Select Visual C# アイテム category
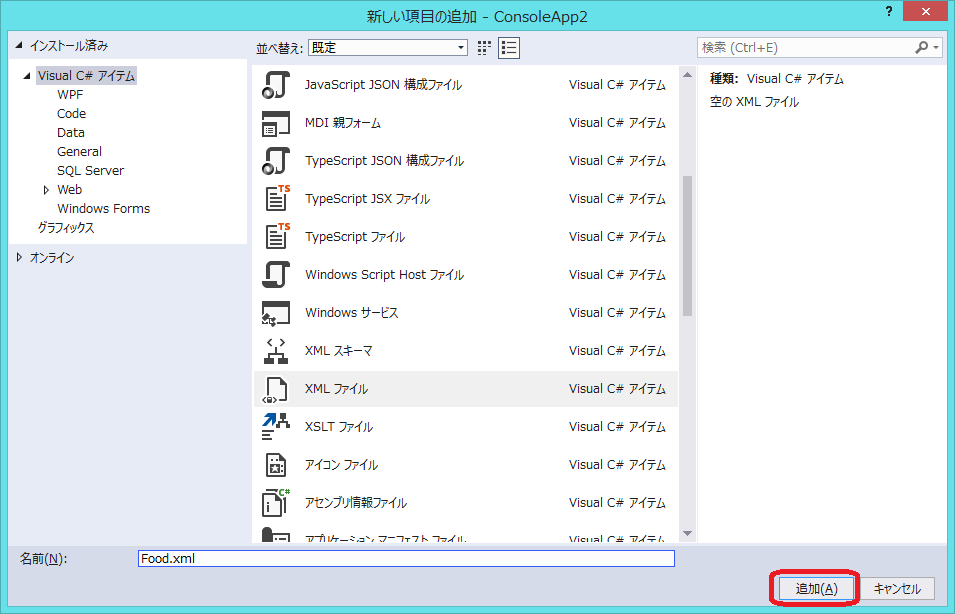Viewport: 955px width, 614px height. (x=86, y=76)
